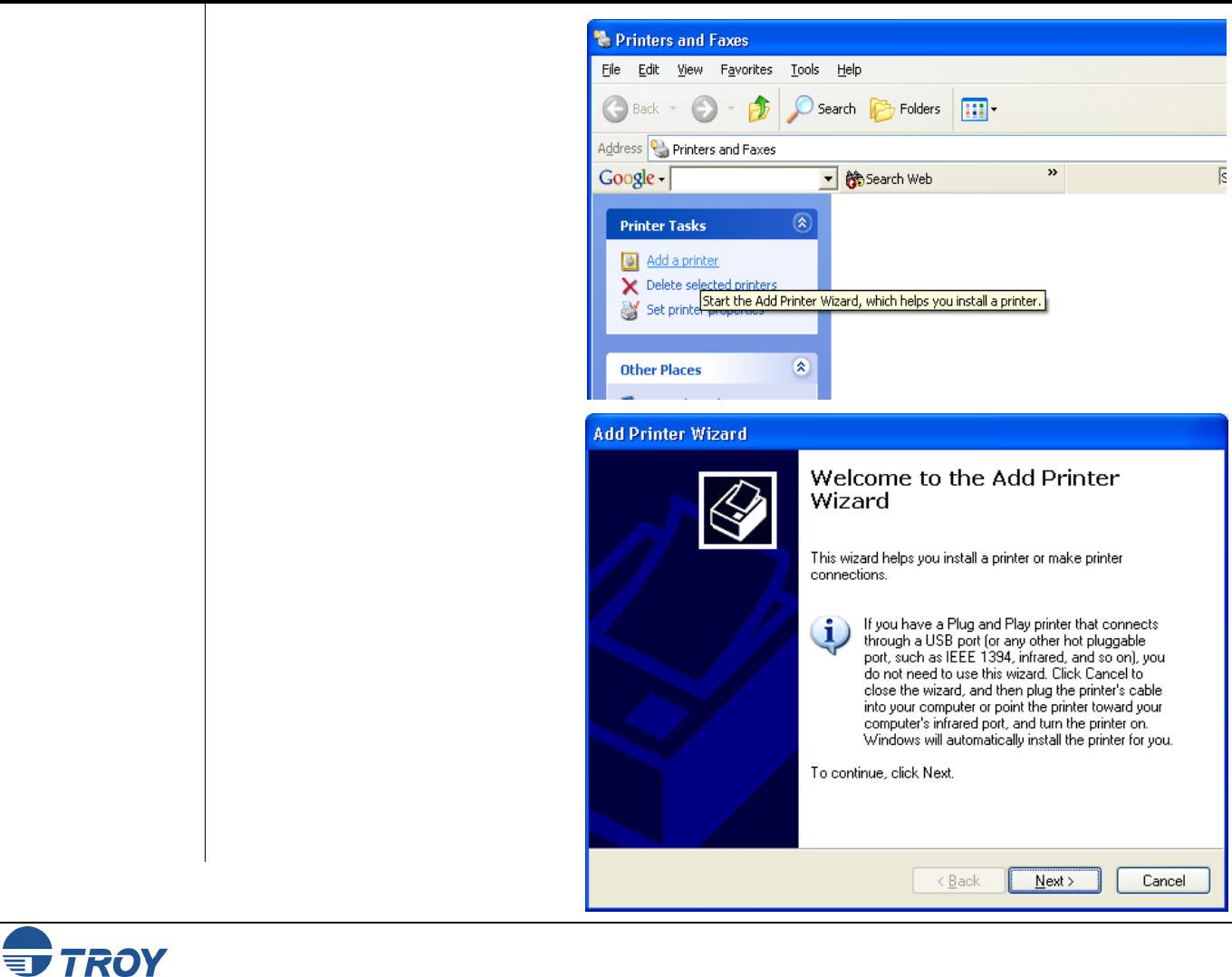Click the Google toolbar logo

[x=627, y=179]
